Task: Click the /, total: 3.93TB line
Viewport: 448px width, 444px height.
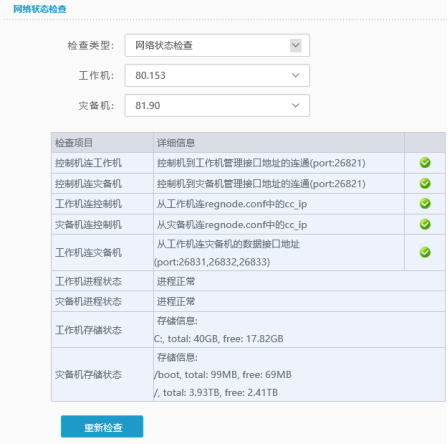Action: (216, 393)
